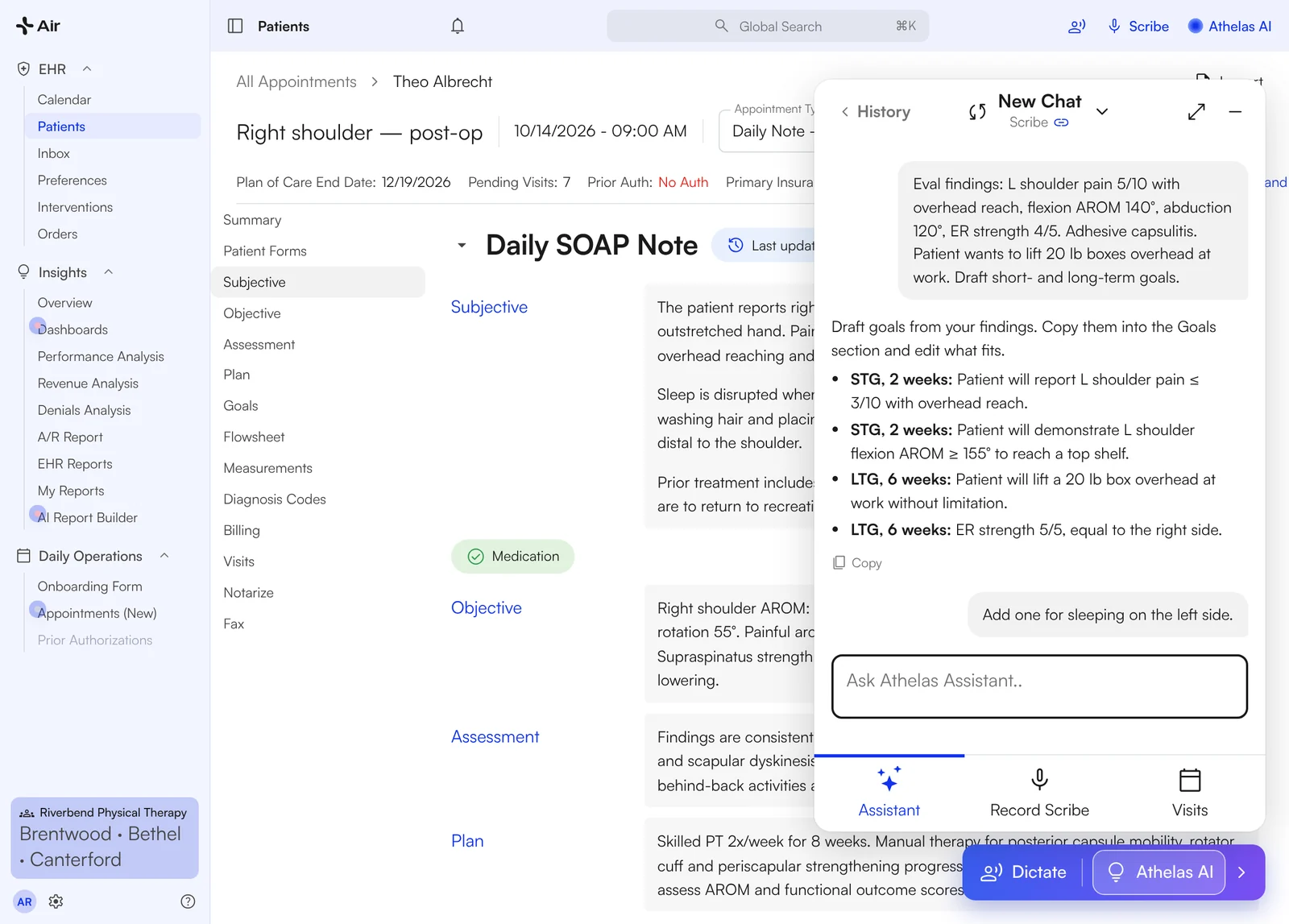Jump to the Subjective section link

489,307
